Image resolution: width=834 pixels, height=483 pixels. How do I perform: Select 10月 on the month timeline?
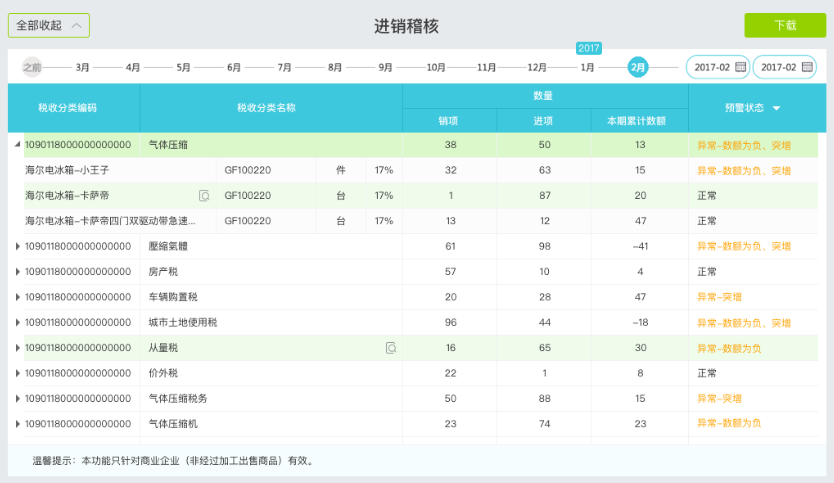tap(436, 67)
